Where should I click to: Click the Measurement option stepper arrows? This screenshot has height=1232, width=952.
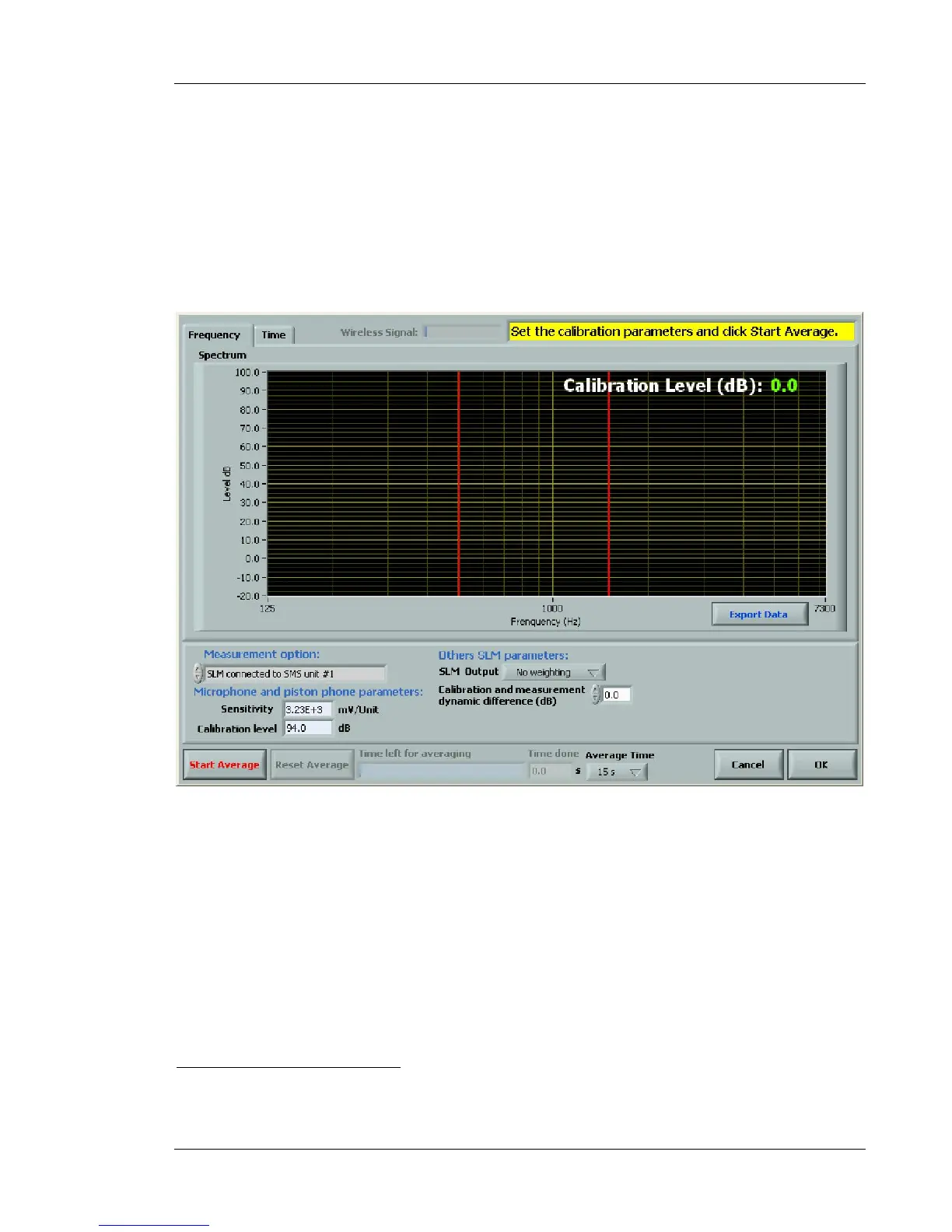pyautogui.click(x=198, y=674)
